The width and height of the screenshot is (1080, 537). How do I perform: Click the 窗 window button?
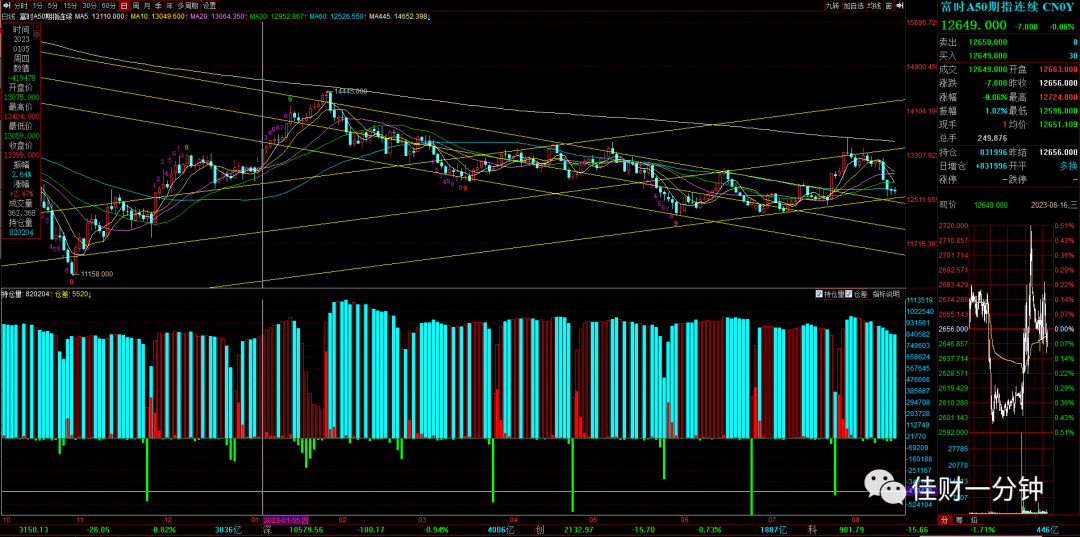pos(889,6)
